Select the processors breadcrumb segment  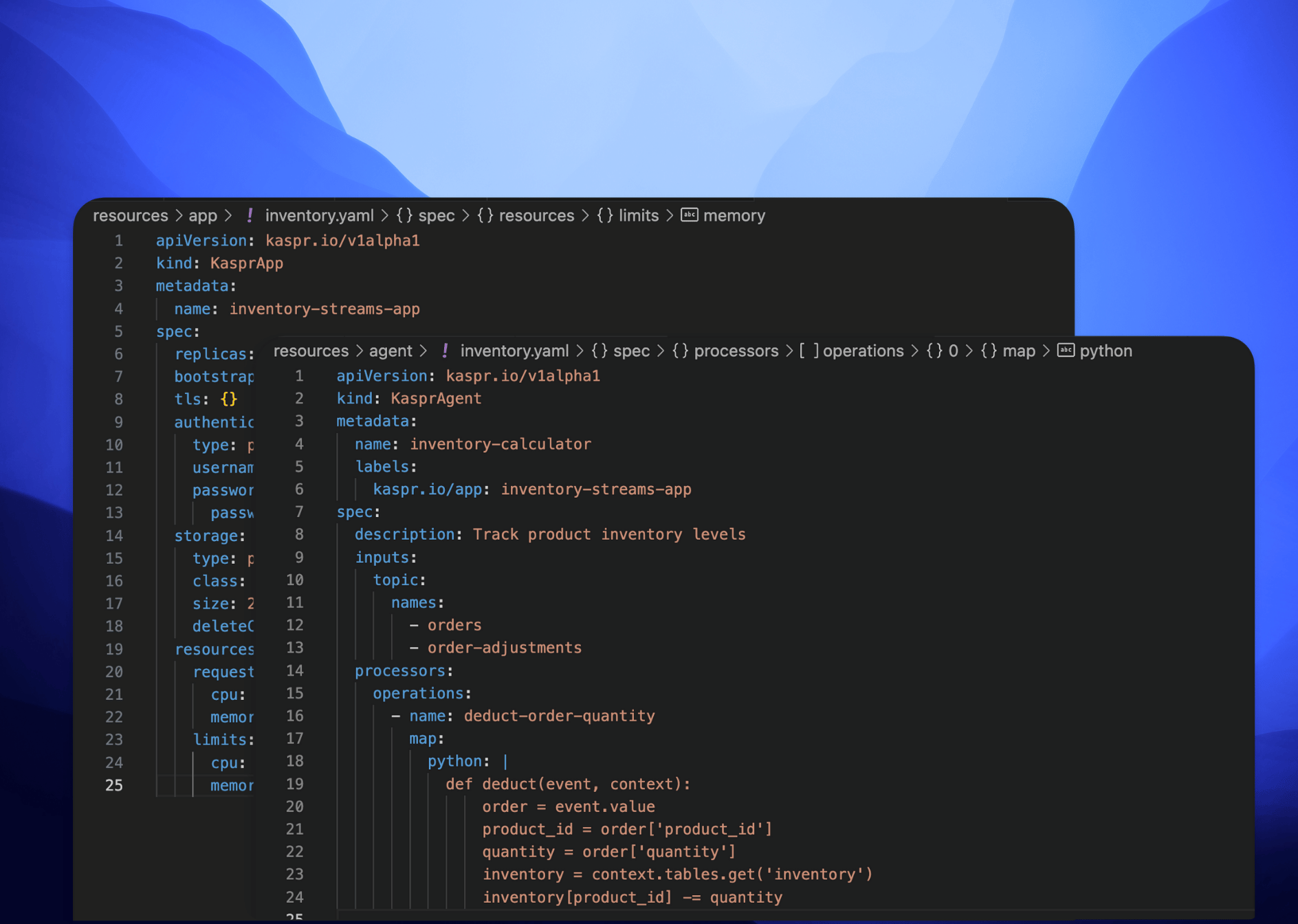(736, 351)
